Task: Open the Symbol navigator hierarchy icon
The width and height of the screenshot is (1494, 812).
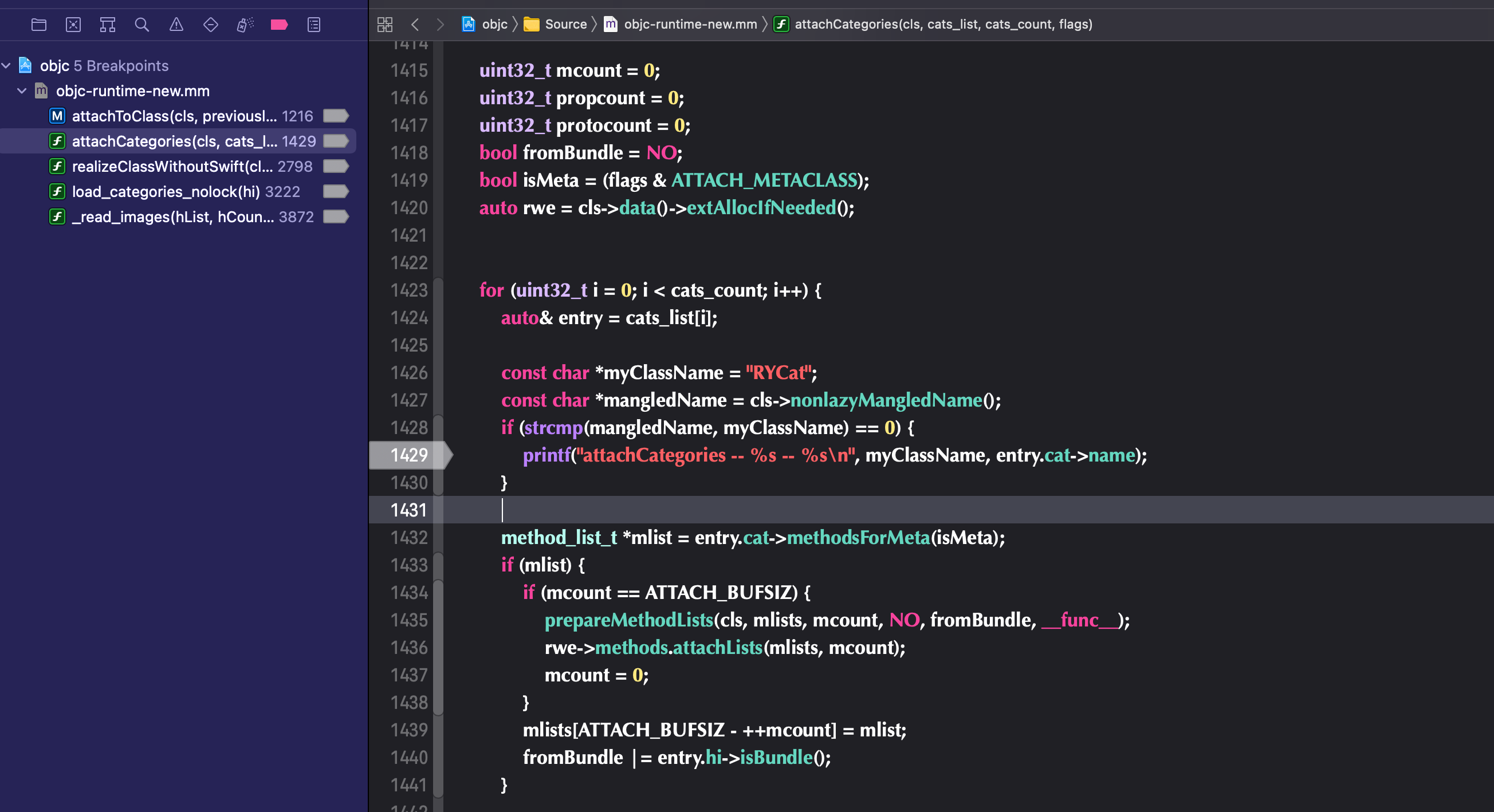Action: point(107,25)
